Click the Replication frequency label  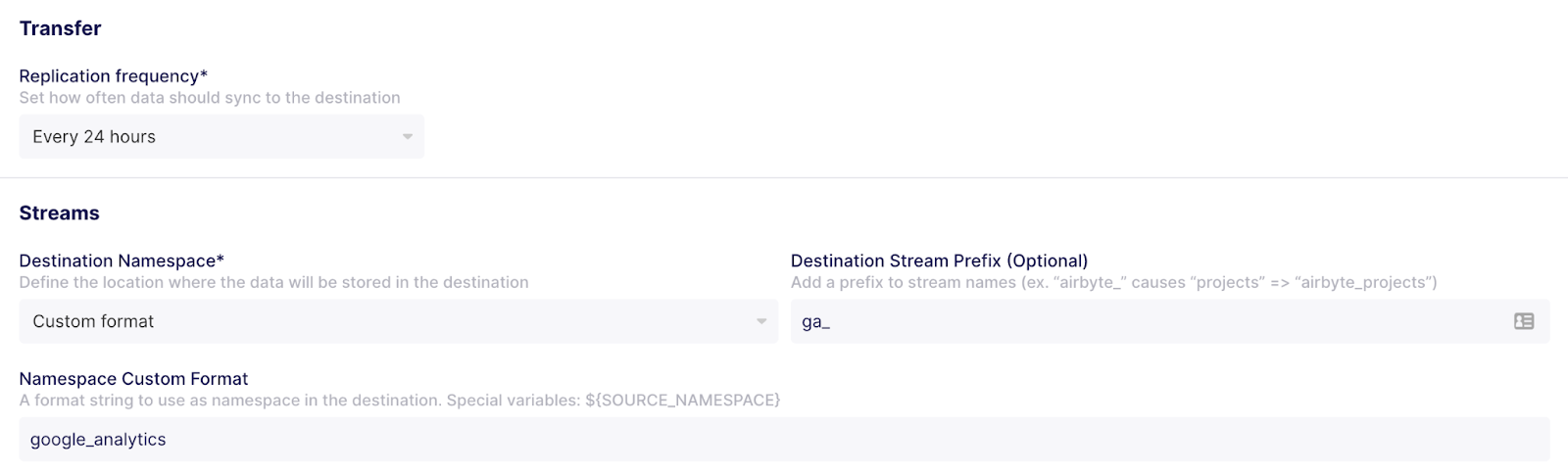pos(113,76)
